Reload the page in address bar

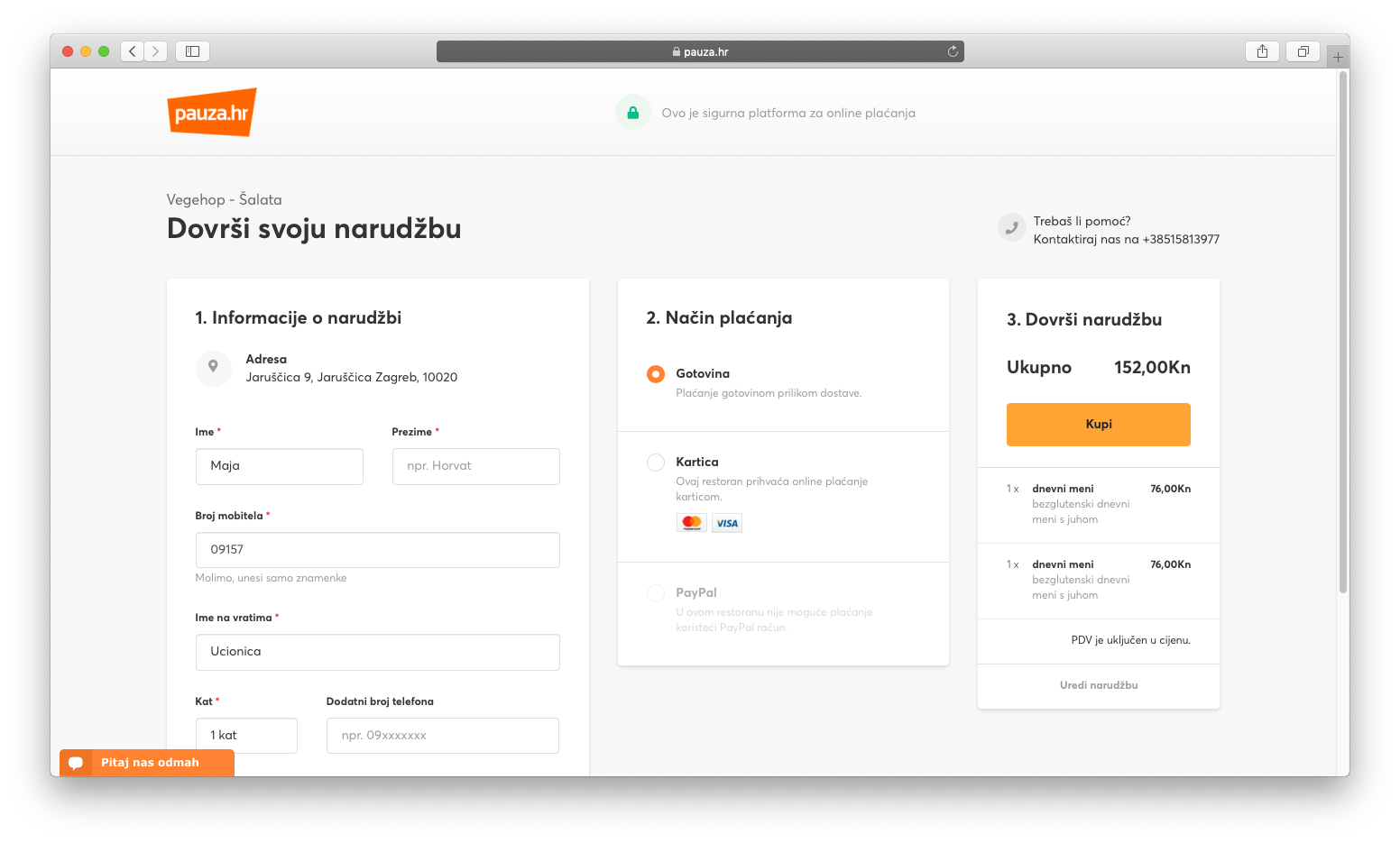[x=953, y=51]
